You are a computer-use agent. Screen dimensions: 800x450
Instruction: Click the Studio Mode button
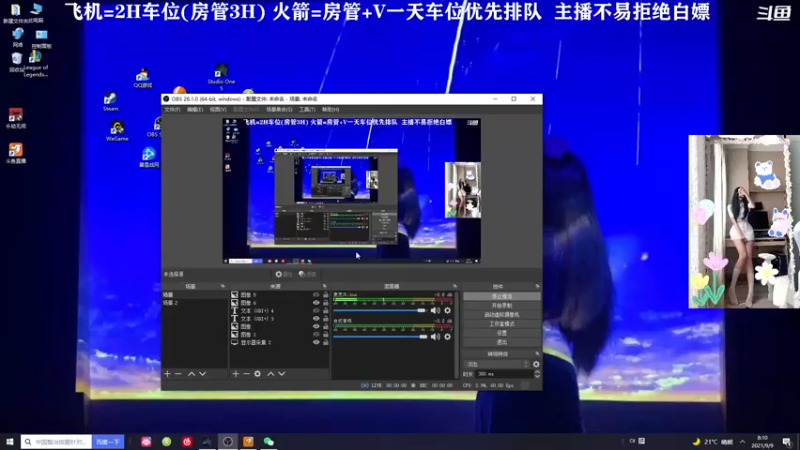502,324
